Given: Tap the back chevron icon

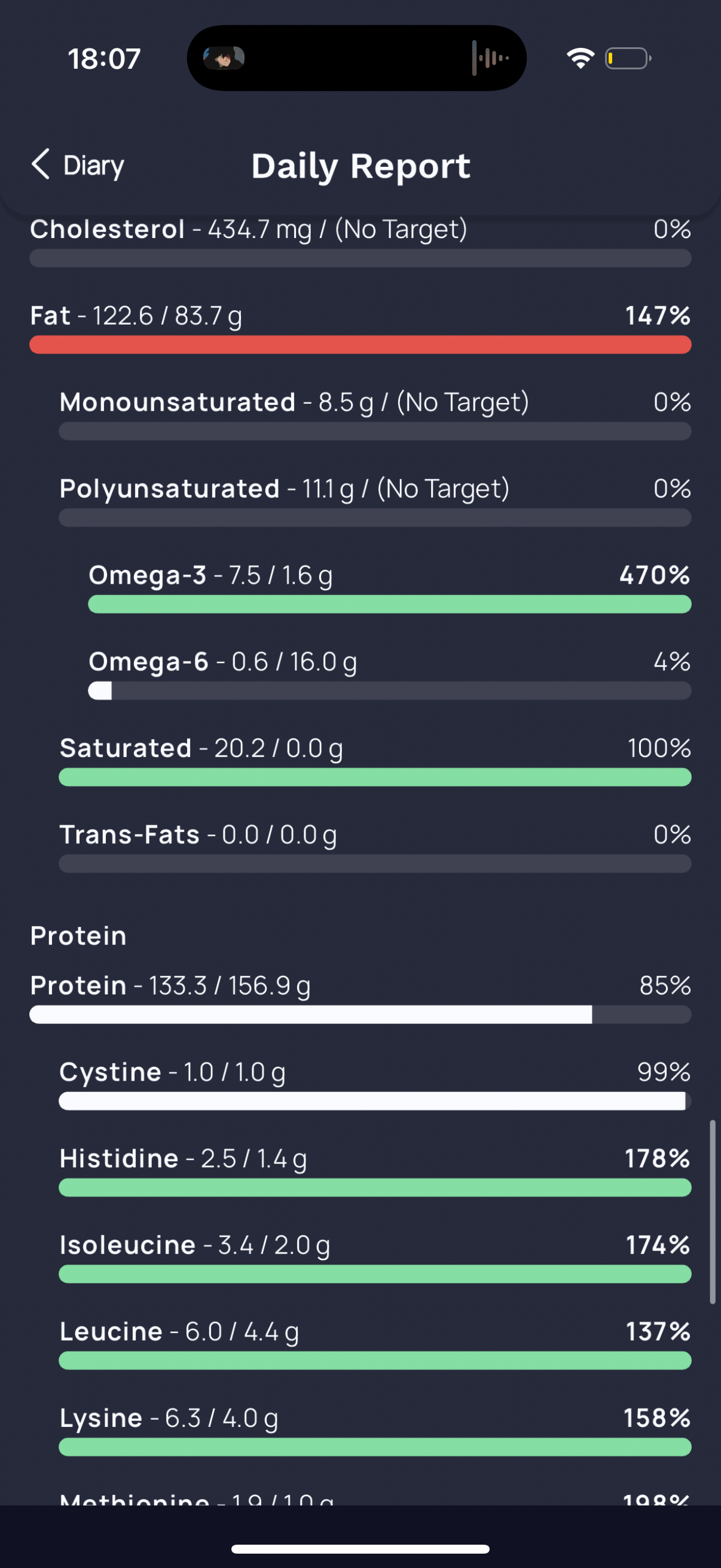Looking at the screenshot, I should coord(40,164).
